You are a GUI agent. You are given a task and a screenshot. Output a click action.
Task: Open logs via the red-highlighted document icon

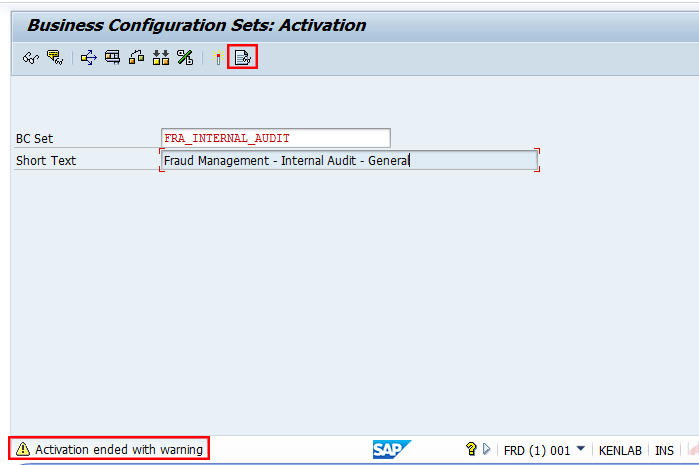pos(243,57)
